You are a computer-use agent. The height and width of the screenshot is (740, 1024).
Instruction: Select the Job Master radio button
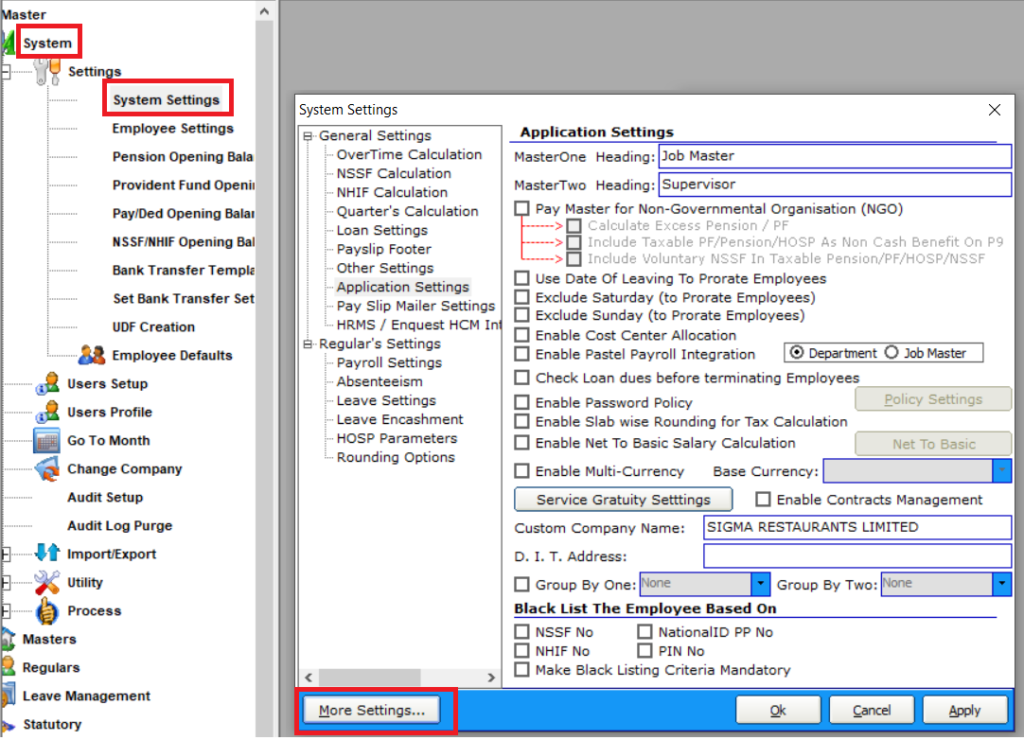click(891, 353)
